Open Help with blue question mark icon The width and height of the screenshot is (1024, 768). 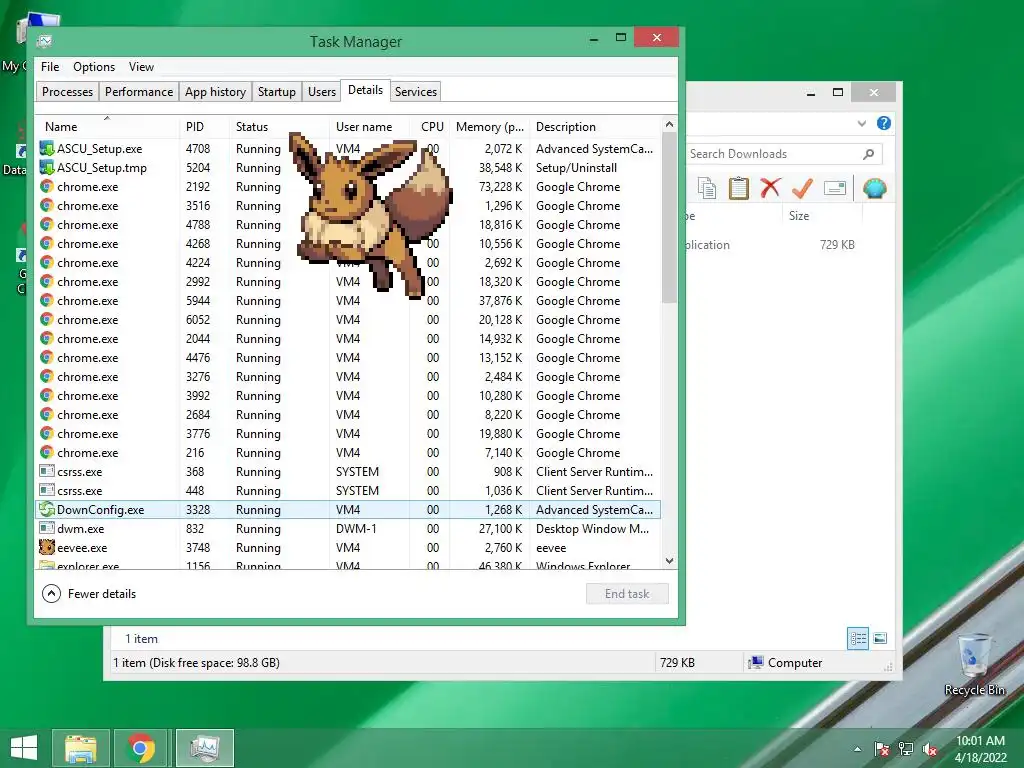point(884,123)
